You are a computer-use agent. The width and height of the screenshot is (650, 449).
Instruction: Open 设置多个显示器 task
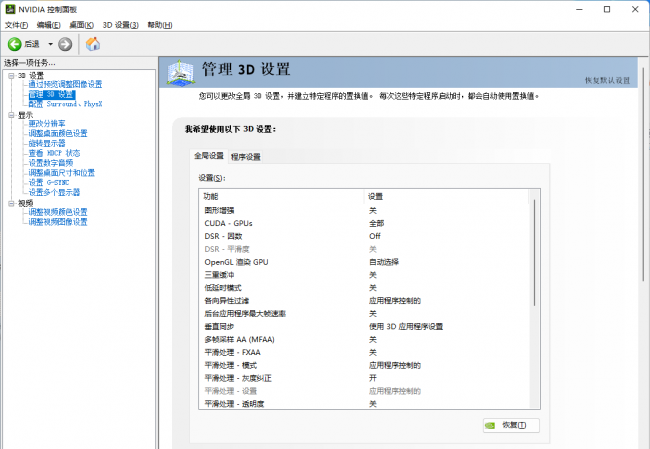tap(54, 192)
